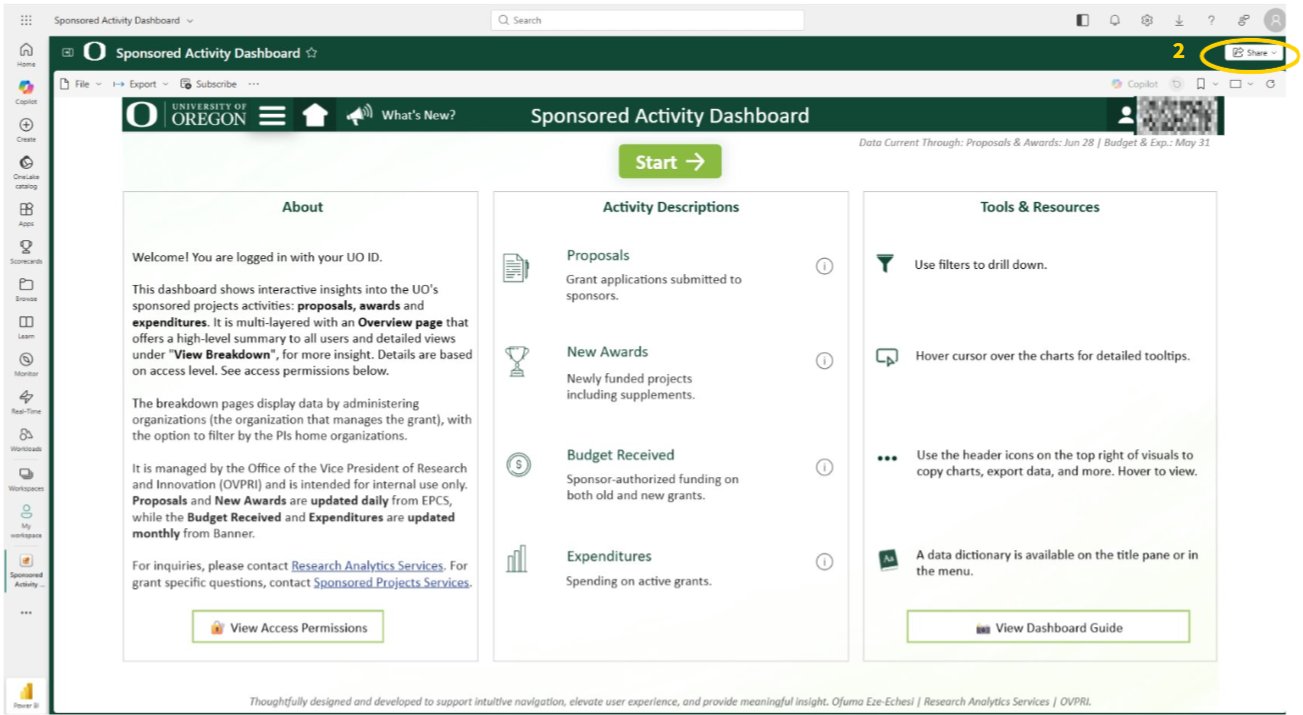Viewport: 1303px width, 715px height.
Task: Open Monitor in the left sidebar
Action: 26,363
